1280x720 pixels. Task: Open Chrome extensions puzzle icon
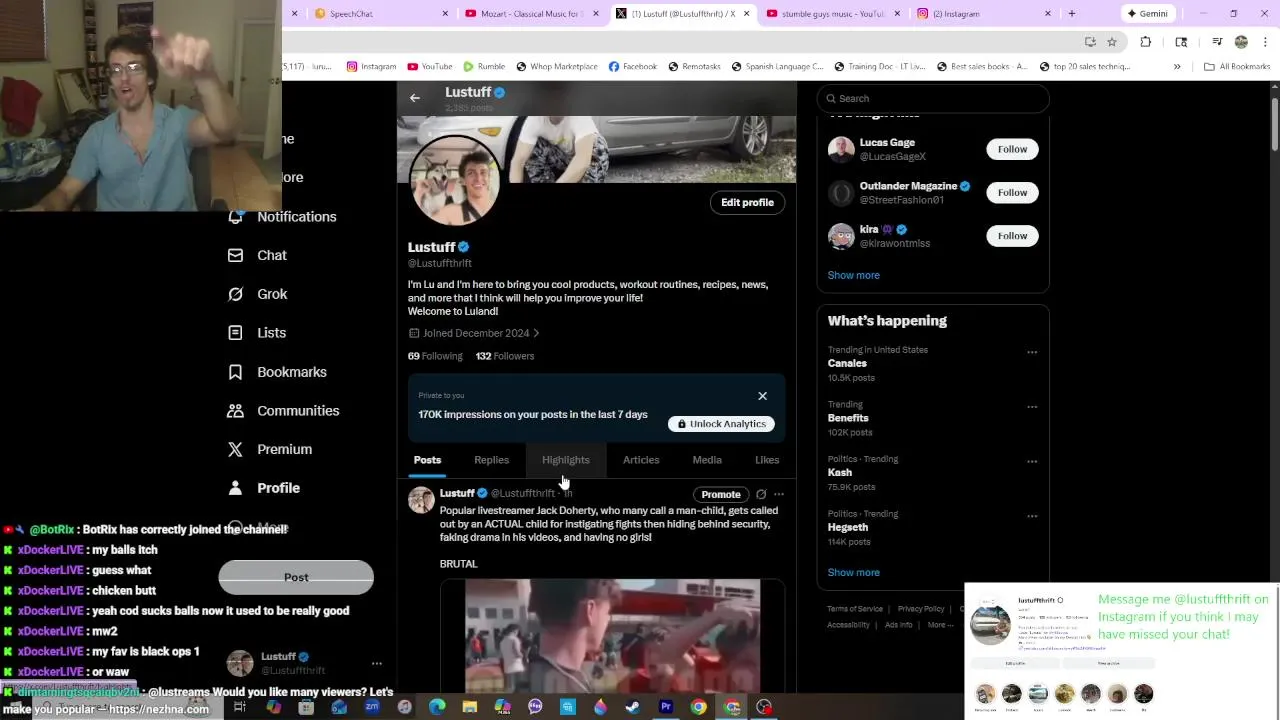coord(1146,42)
